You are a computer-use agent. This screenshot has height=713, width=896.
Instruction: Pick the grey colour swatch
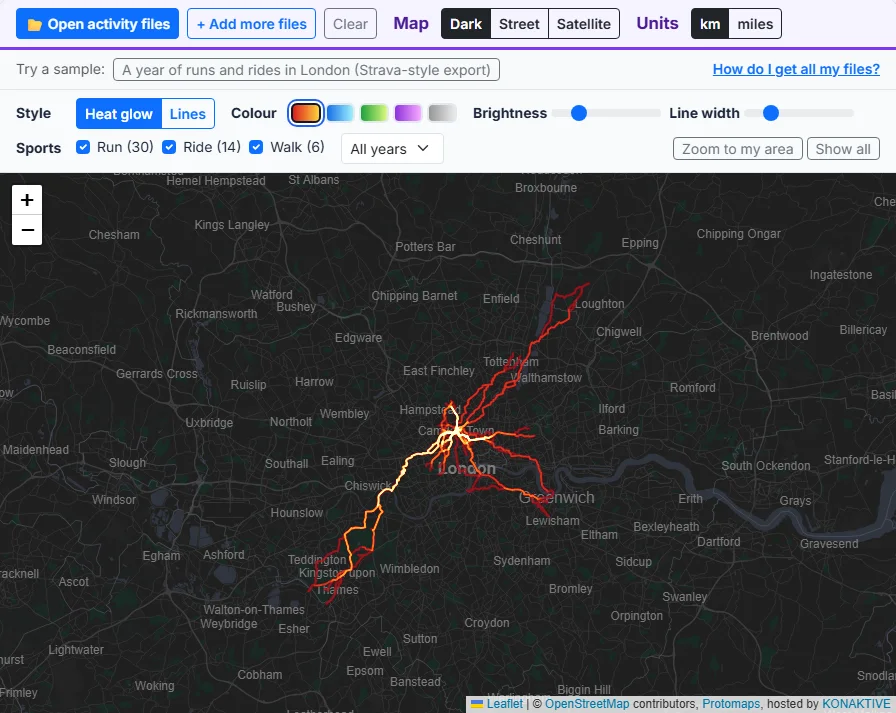tap(442, 113)
